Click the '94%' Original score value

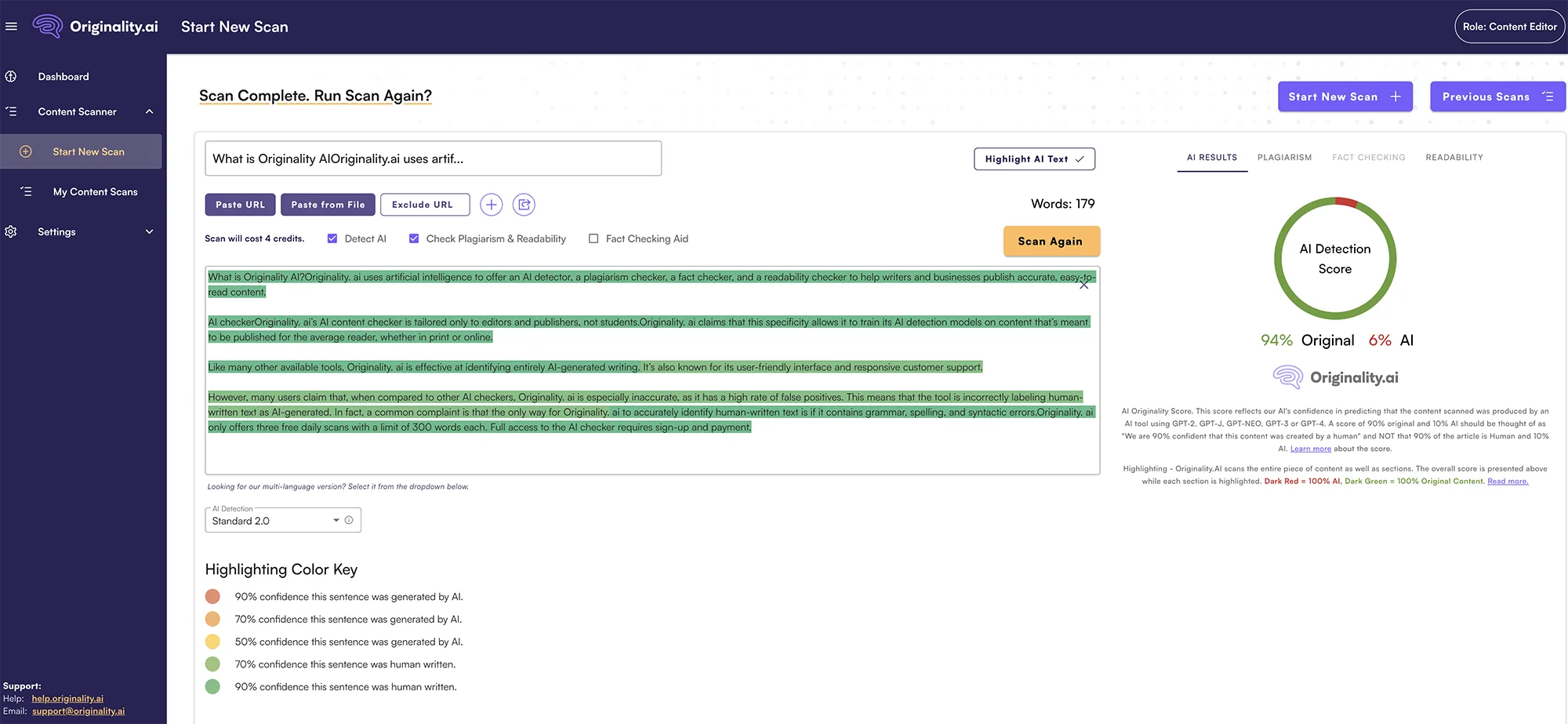point(1276,340)
